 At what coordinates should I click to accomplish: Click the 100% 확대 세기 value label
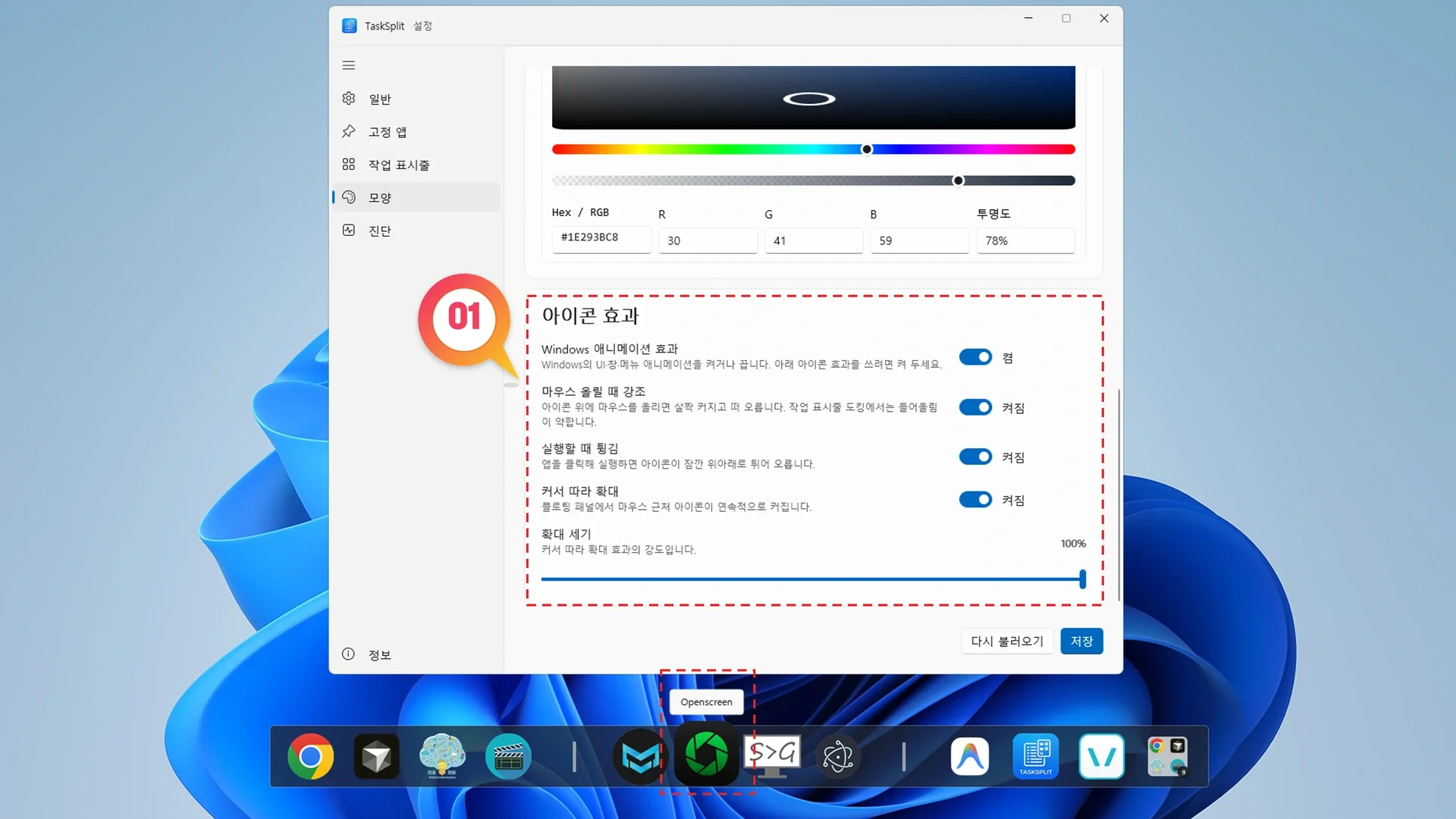(x=1073, y=544)
